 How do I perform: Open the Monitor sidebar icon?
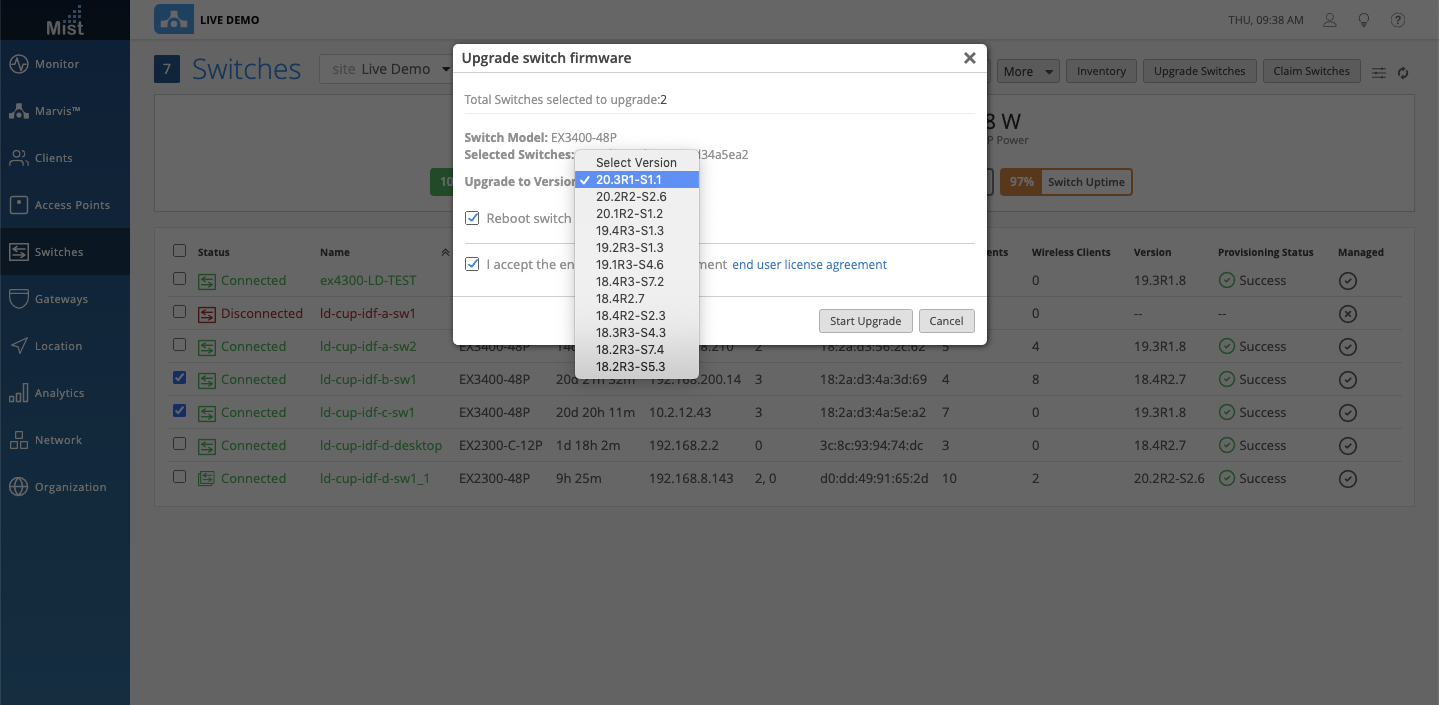[18, 64]
